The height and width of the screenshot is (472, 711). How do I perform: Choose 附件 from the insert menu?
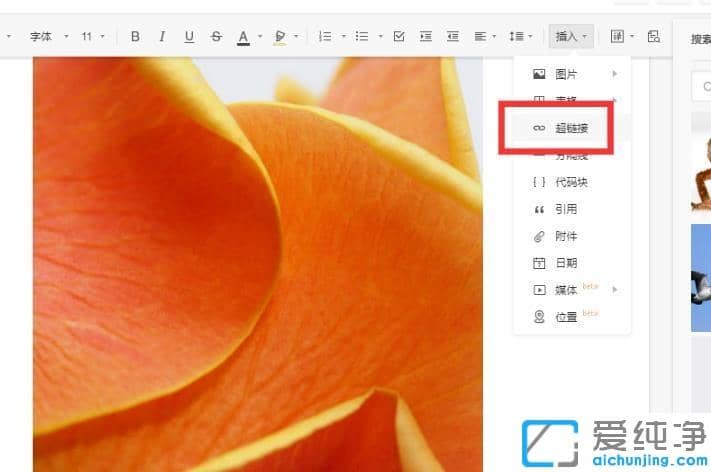point(572,236)
